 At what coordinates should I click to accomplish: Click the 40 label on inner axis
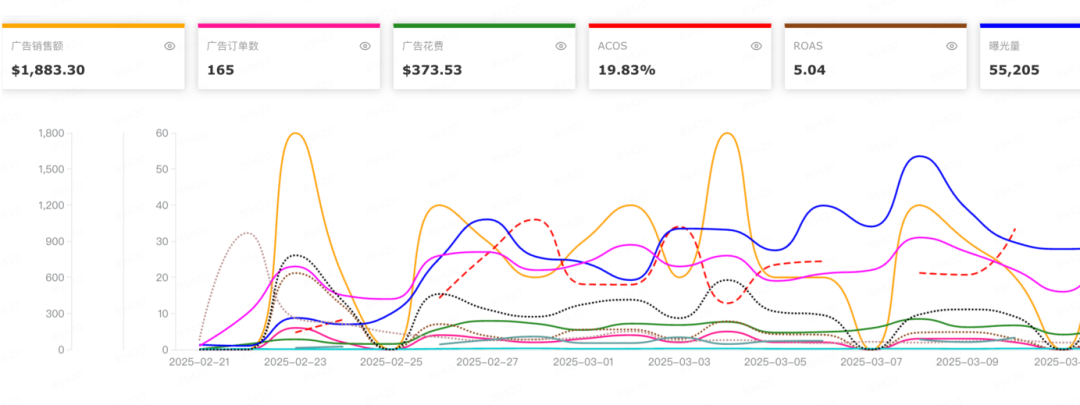pyautogui.click(x=163, y=205)
